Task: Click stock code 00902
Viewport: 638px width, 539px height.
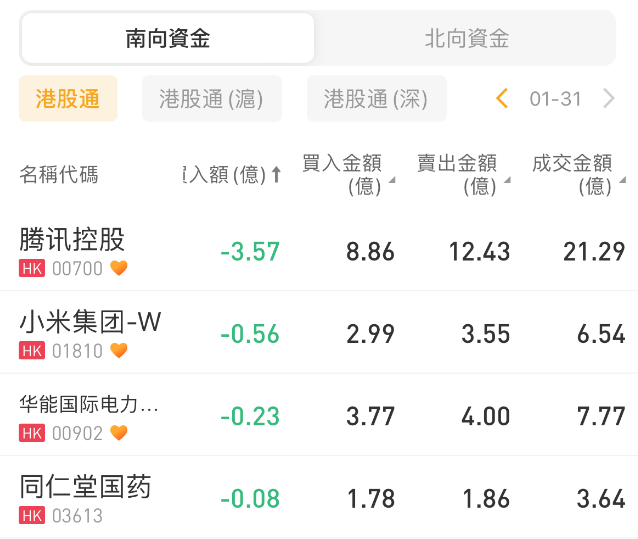Action: click(x=77, y=434)
